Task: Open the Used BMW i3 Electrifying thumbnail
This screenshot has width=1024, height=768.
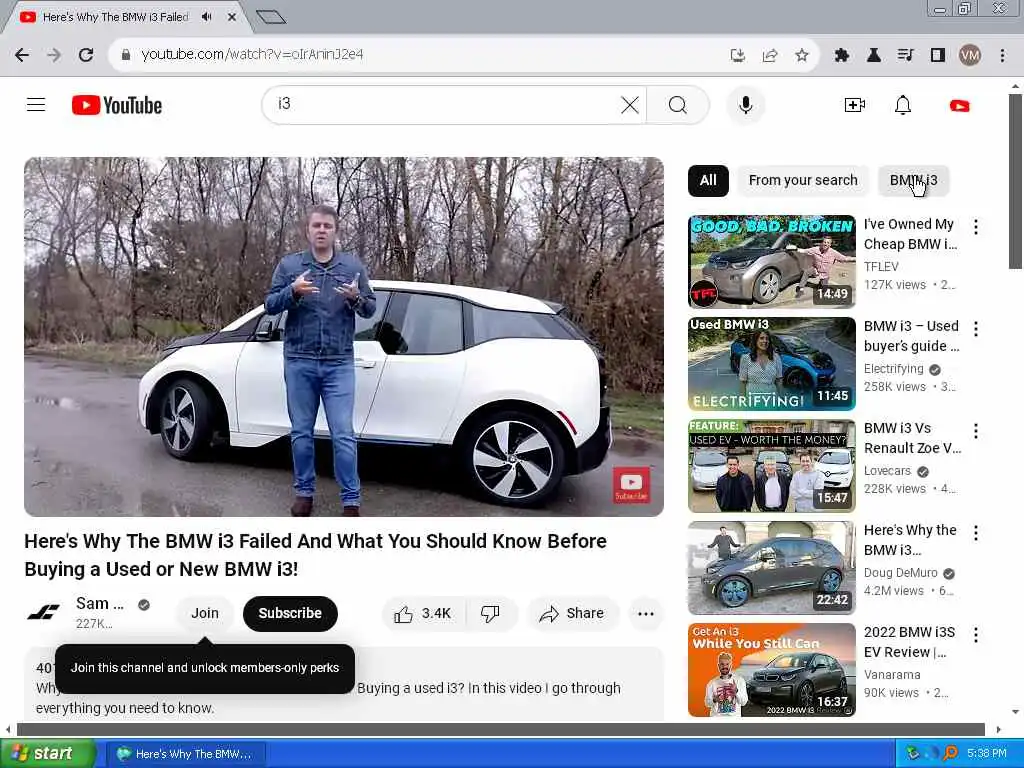Action: pyautogui.click(x=771, y=364)
